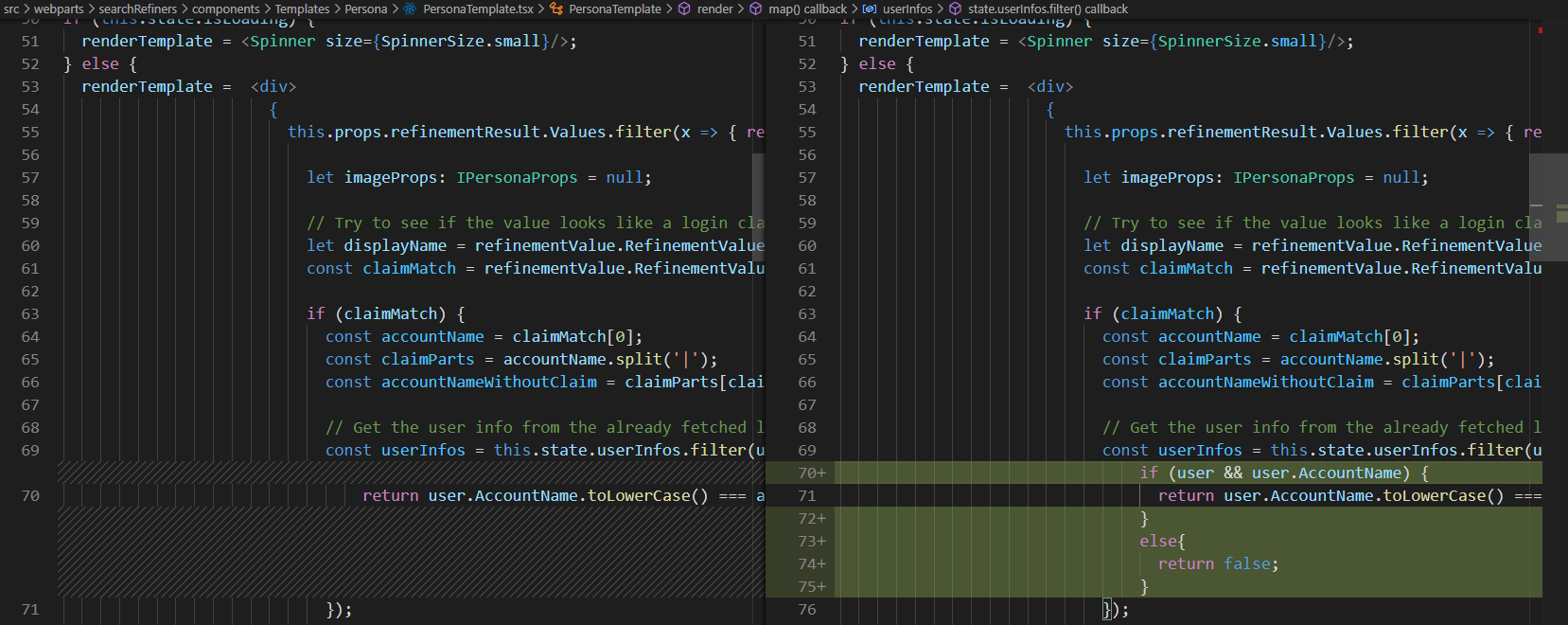Open the Templates breadcrumb folder
The width and height of the screenshot is (1568, 625).
(x=302, y=9)
